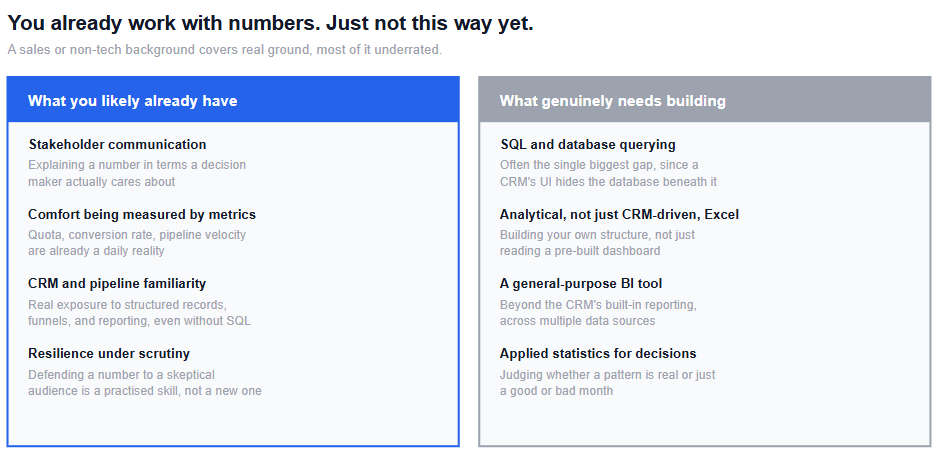Click the pre-built dashboard description text
The image size is (940, 452).
click(x=598, y=243)
